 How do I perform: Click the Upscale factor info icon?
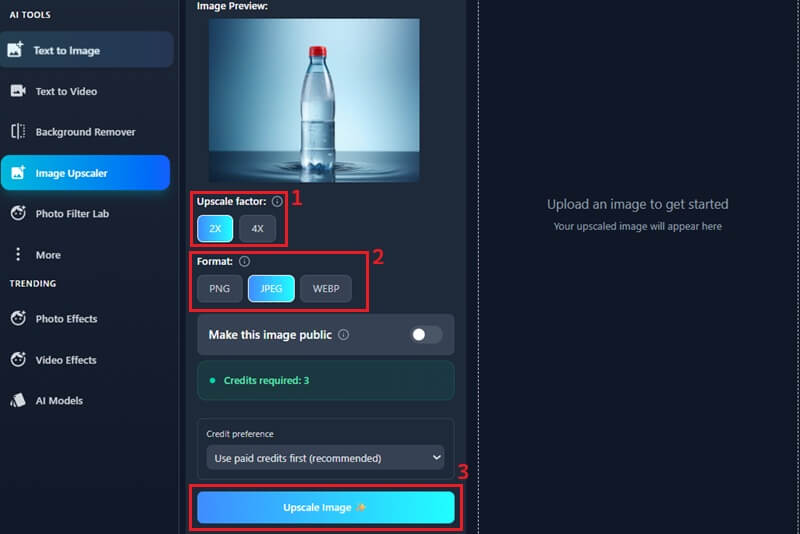277,201
